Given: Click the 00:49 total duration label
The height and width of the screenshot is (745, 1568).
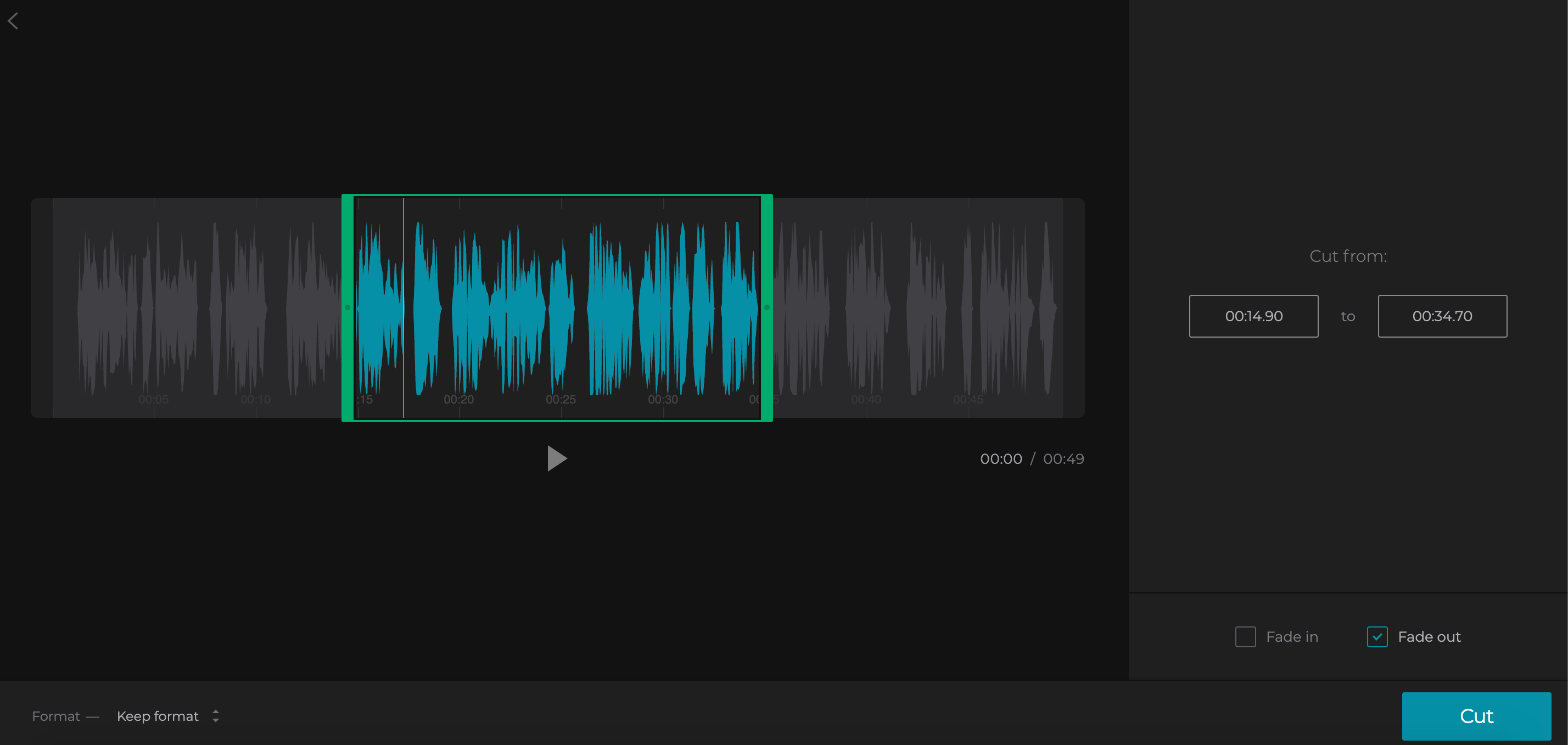Looking at the screenshot, I should [1063, 458].
